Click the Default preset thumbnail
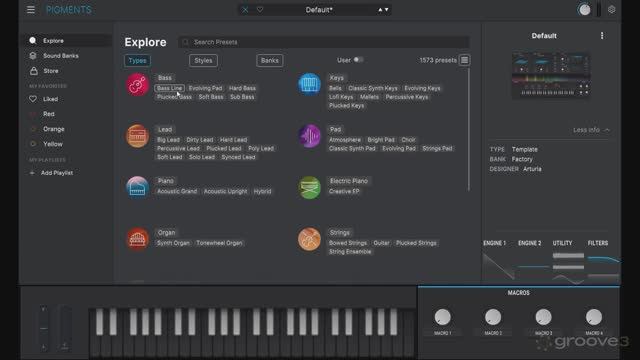This screenshot has height=360, width=640. coord(551,75)
